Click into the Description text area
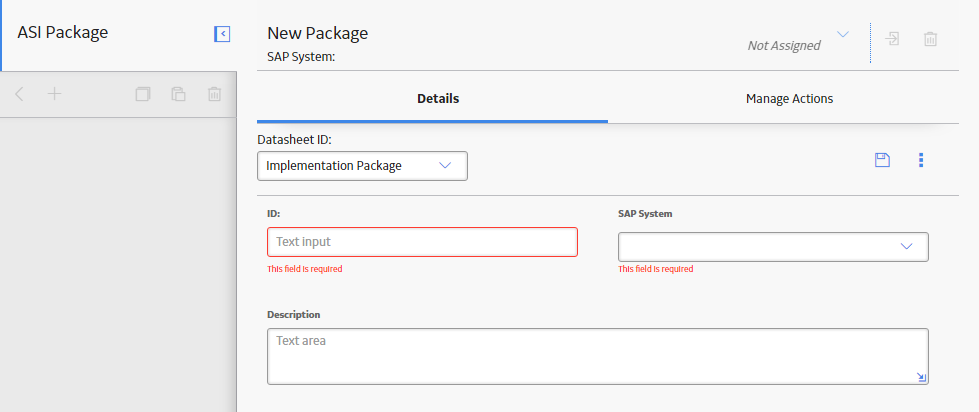Image resolution: width=979 pixels, height=412 pixels. (x=598, y=356)
